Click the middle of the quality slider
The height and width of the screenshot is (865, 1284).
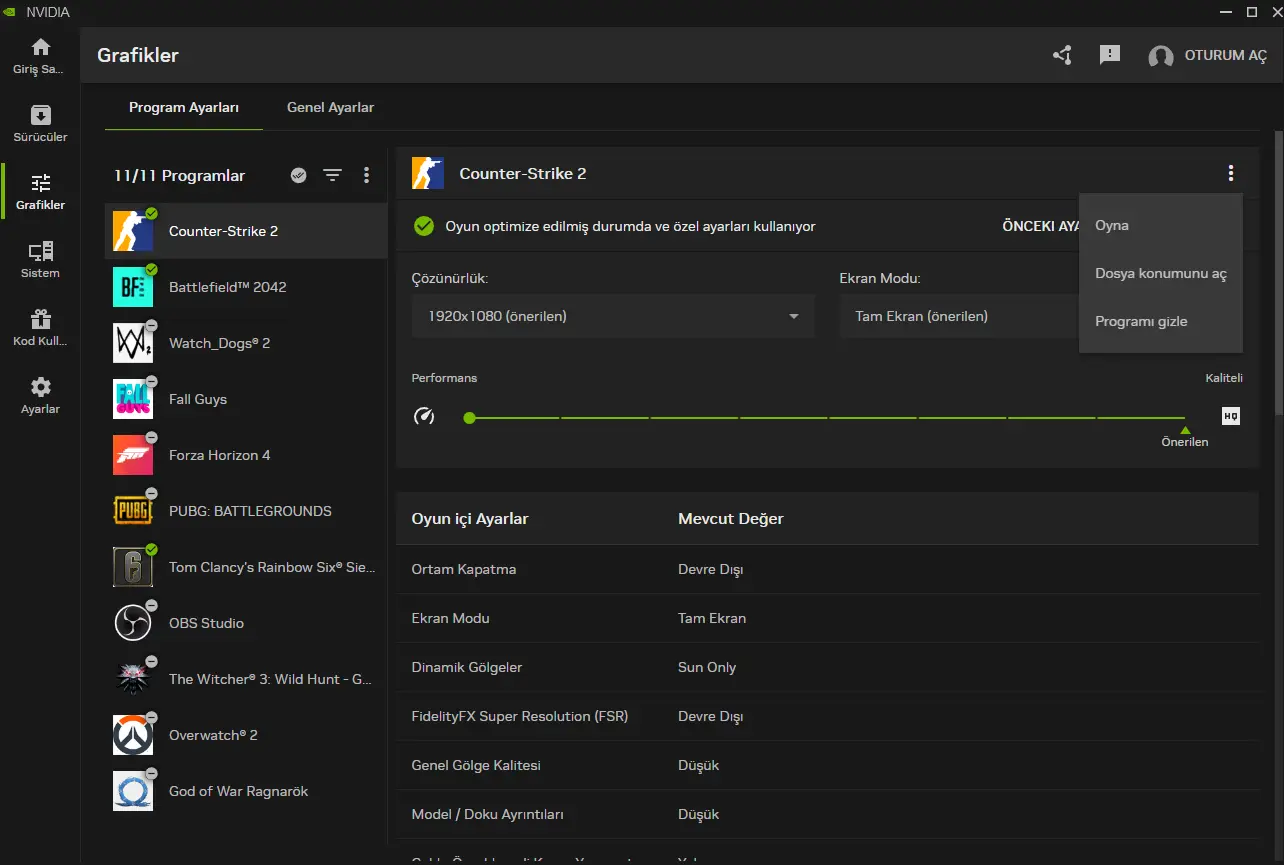coord(828,418)
